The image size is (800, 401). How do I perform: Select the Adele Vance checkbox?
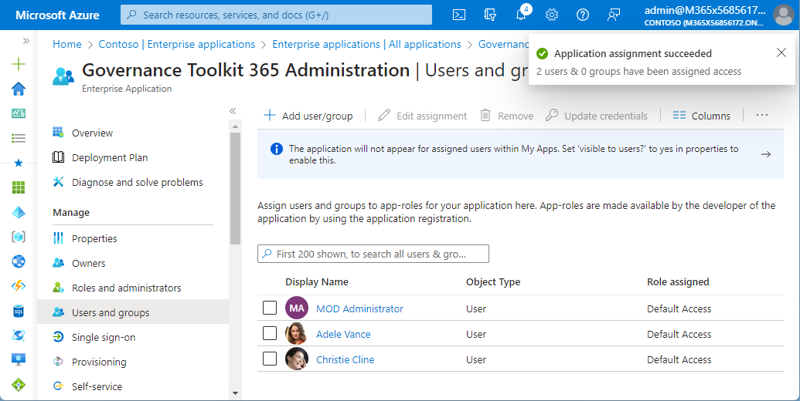(270, 334)
